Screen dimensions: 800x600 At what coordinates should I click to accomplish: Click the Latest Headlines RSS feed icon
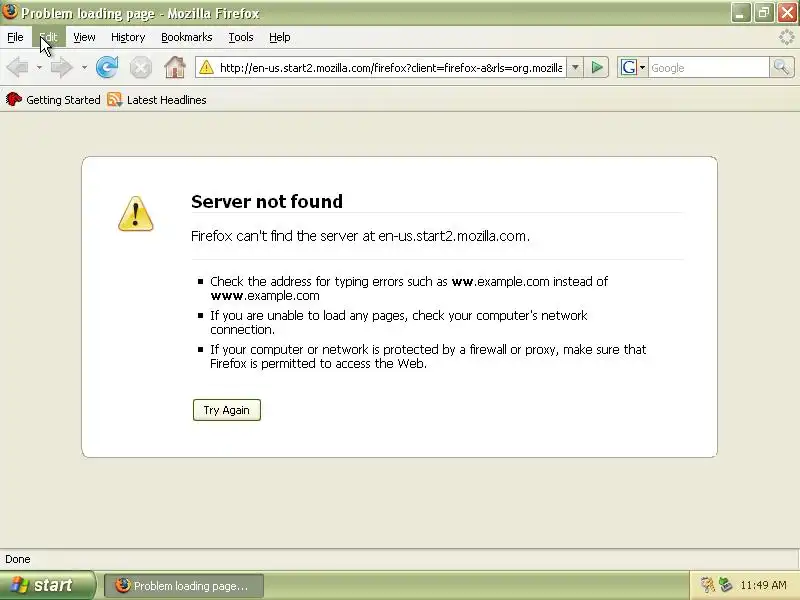click(114, 99)
